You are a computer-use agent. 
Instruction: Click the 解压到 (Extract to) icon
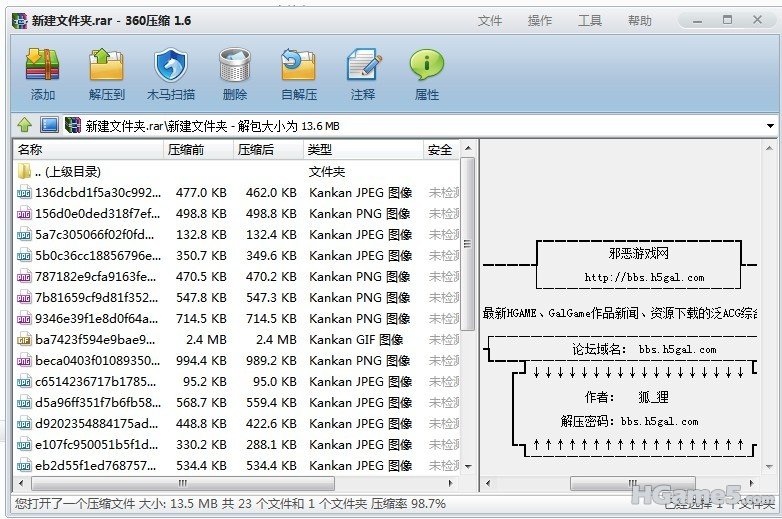point(106,74)
